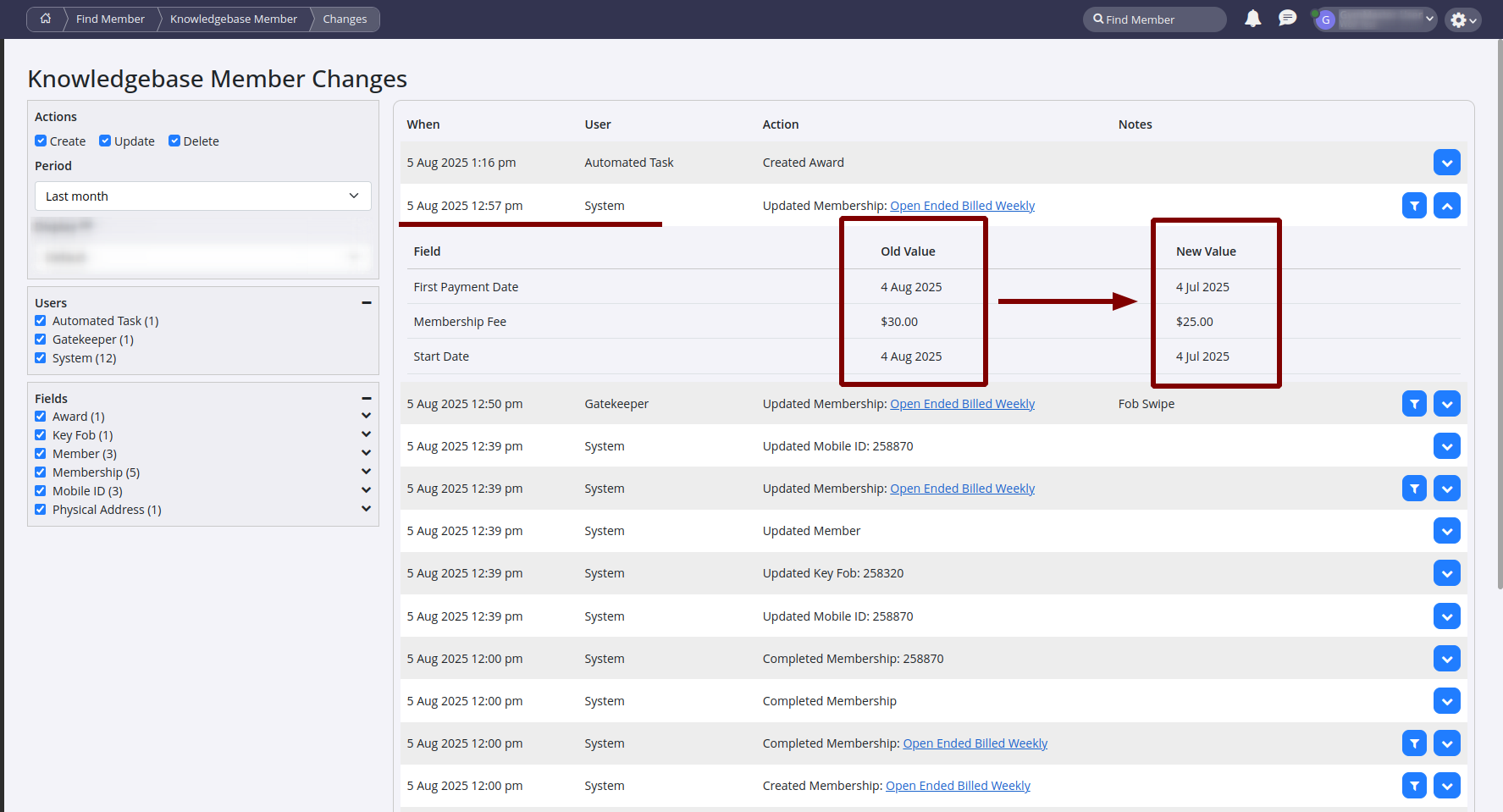Screen dimensions: 1503x812
Task: Expand the Created Award row details
Action: [x=1446, y=163]
